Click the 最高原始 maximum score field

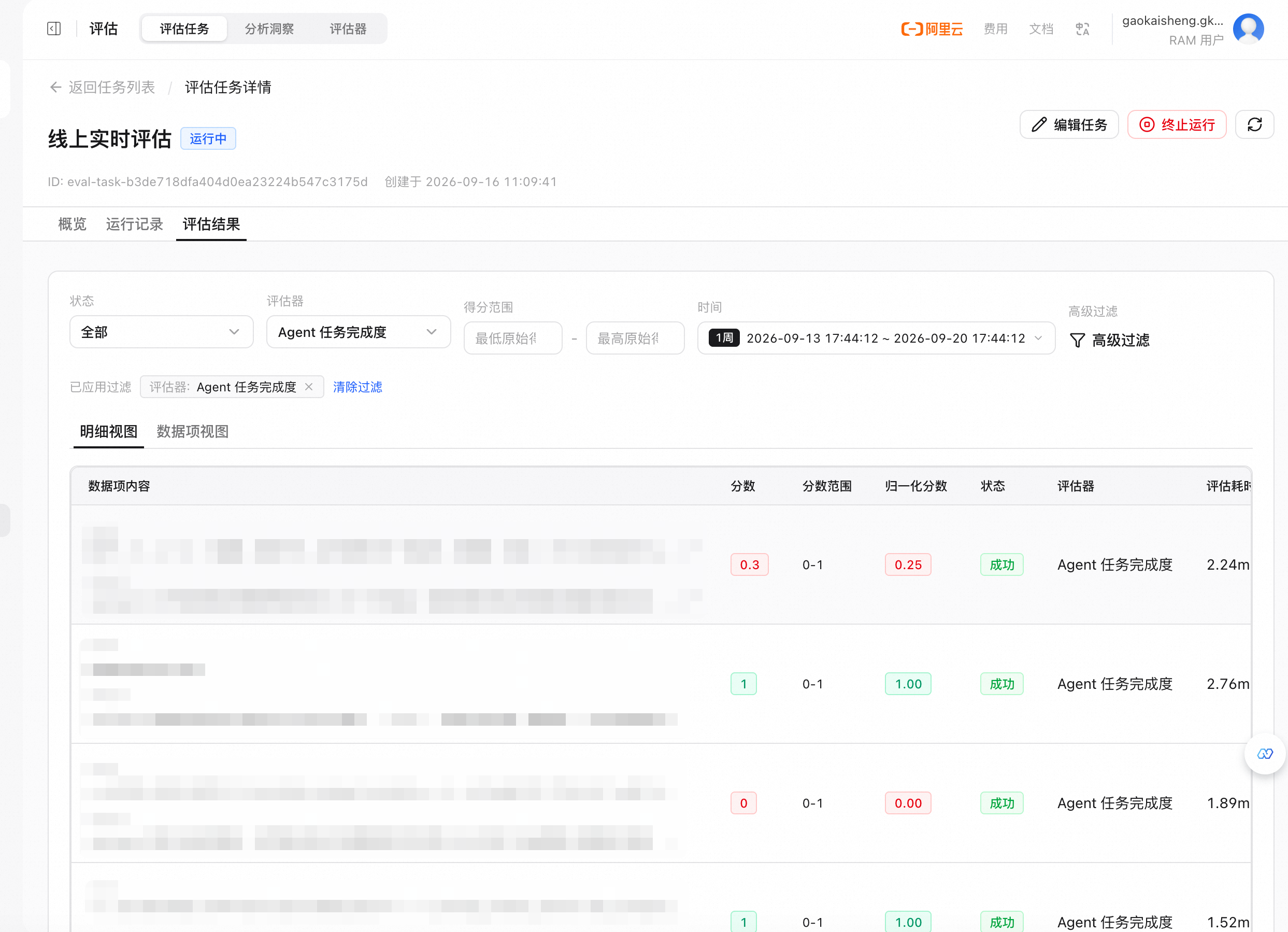click(635, 338)
